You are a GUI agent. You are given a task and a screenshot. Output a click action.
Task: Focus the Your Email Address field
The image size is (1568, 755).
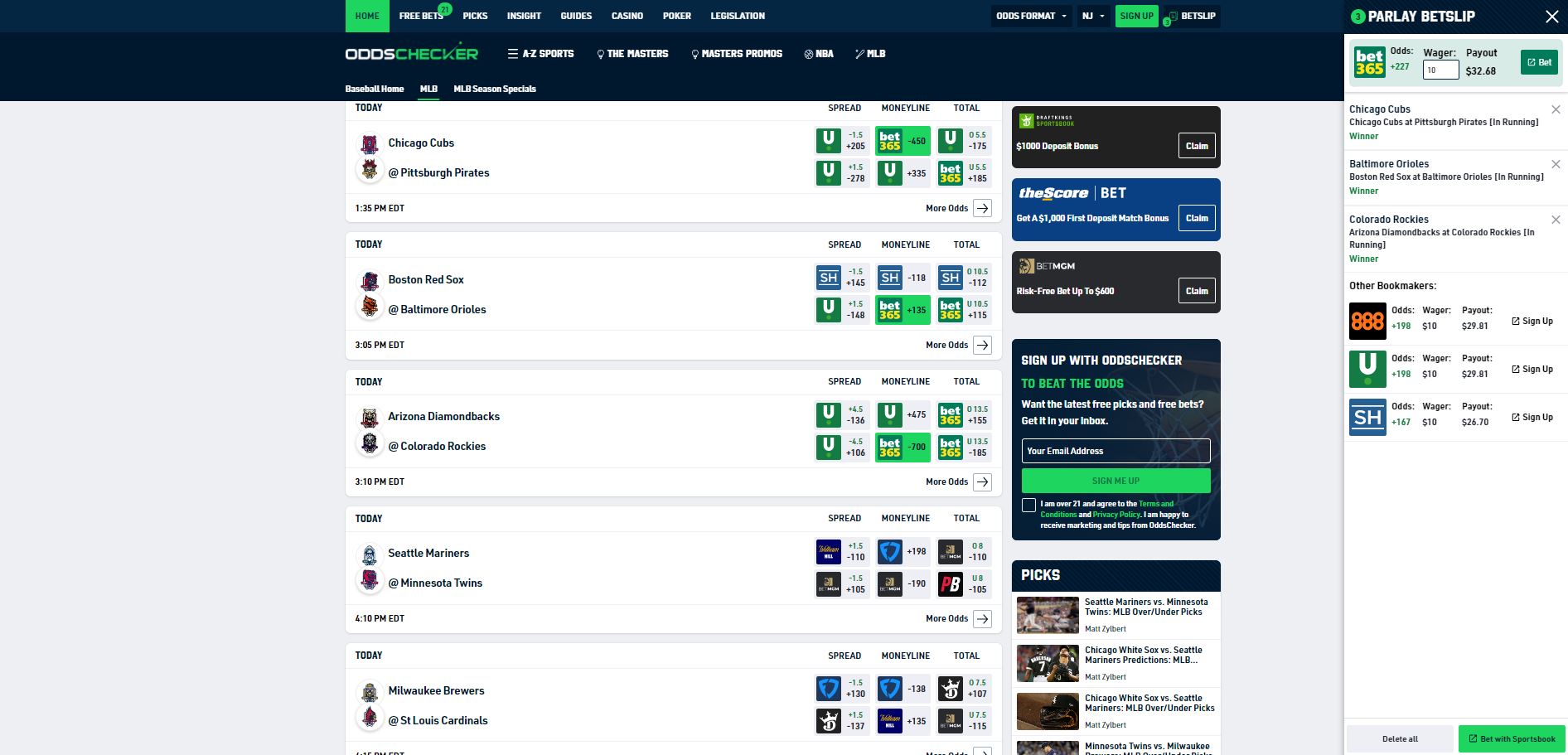click(1116, 451)
